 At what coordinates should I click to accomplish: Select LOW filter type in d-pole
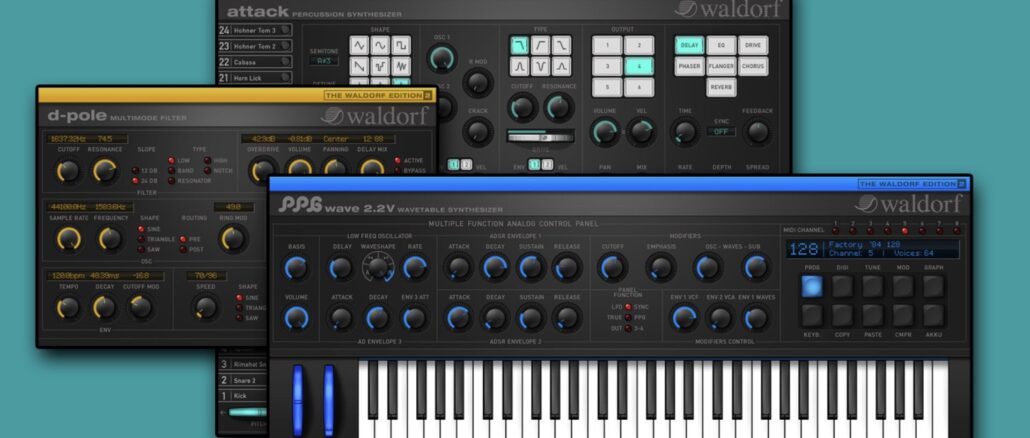click(171, 160)
